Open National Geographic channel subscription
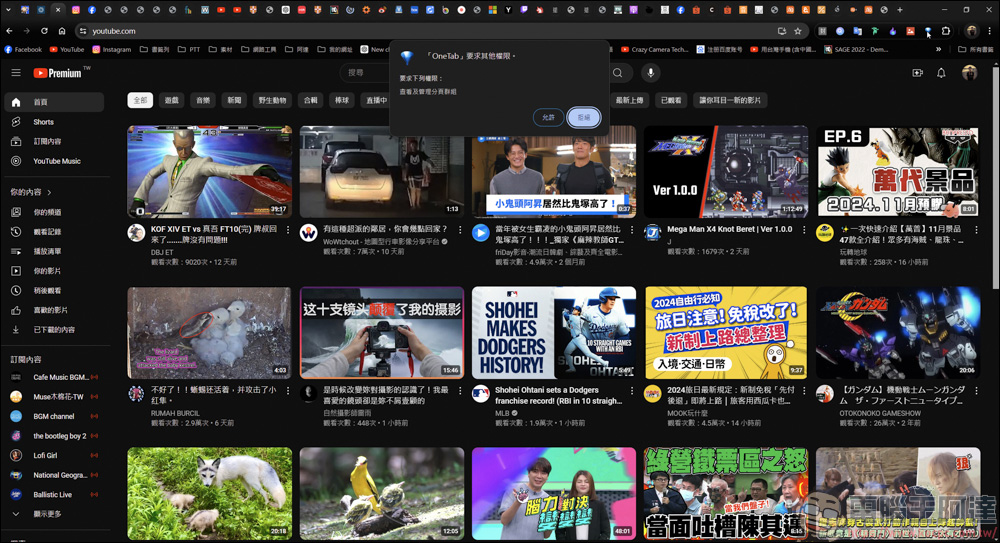Viewport: 1000px width, 543px height. point(54,475)
